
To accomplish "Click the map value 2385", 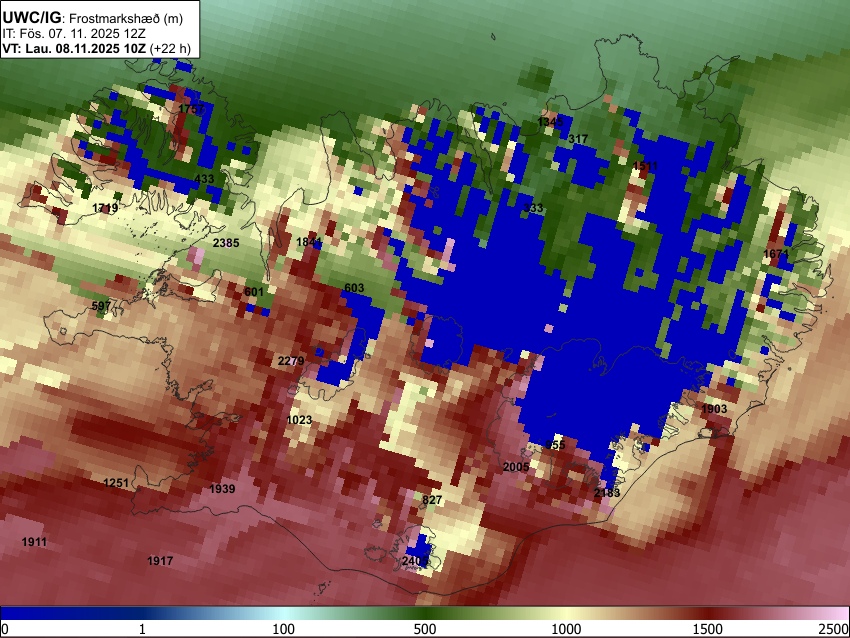I will [226, 243].
